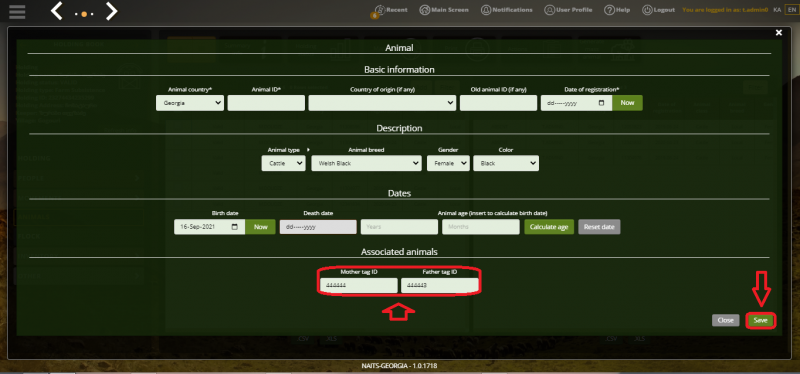Viewport: 800px width, 374px height.
Task: Click the Animal ID input field
Action: click(266, 103)
